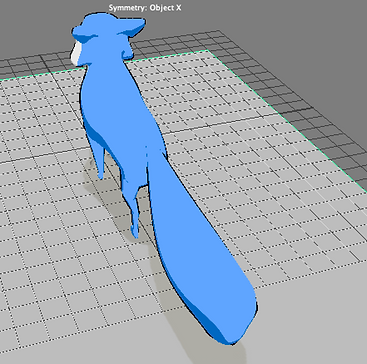Click the "Symmetry: Object X" viewport label
This screenshot has width=367, height=364.
pos(145,8)
